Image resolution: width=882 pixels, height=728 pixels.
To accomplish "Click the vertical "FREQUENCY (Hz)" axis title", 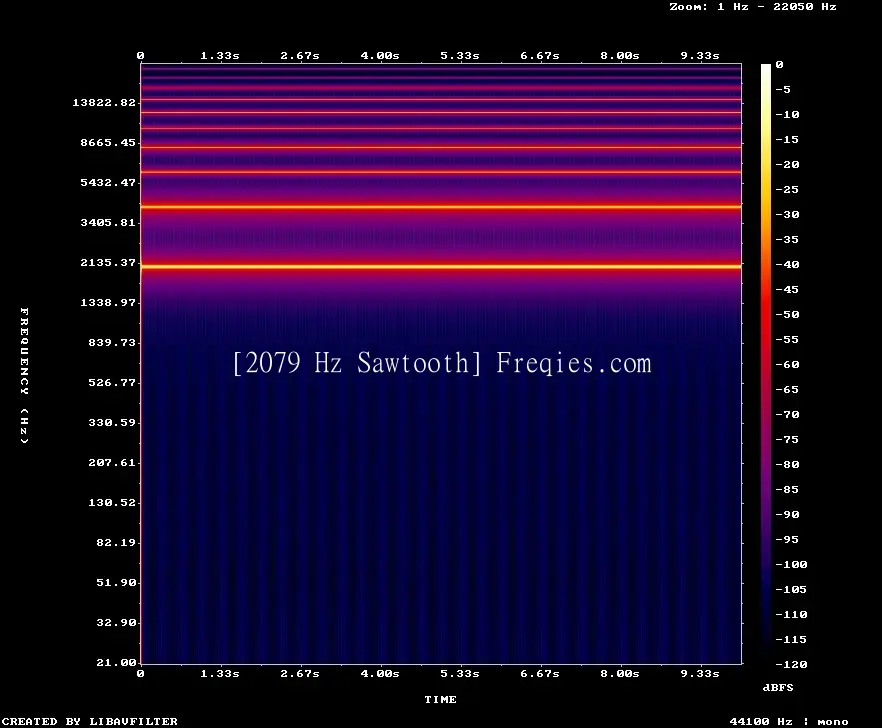I will pos(24,376).
